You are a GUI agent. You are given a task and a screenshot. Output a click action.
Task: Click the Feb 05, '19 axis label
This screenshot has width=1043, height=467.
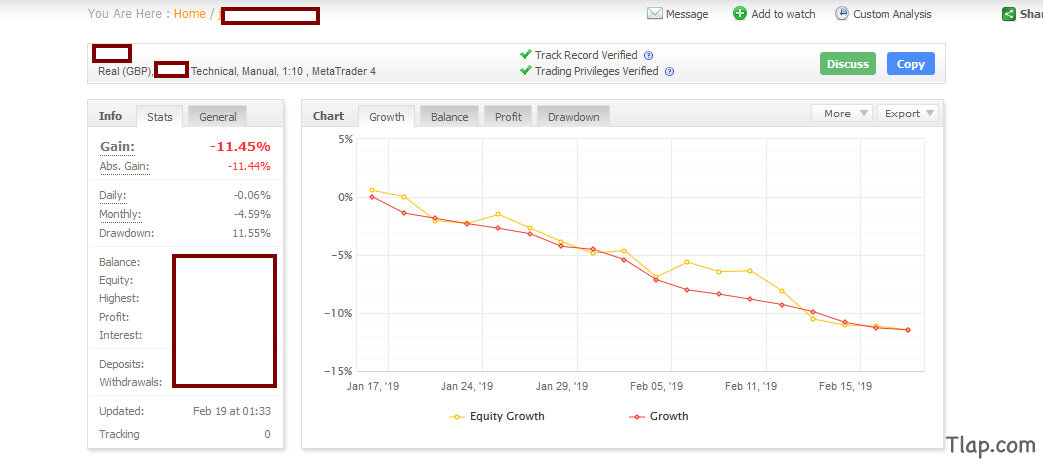click(x=656, y=387)
